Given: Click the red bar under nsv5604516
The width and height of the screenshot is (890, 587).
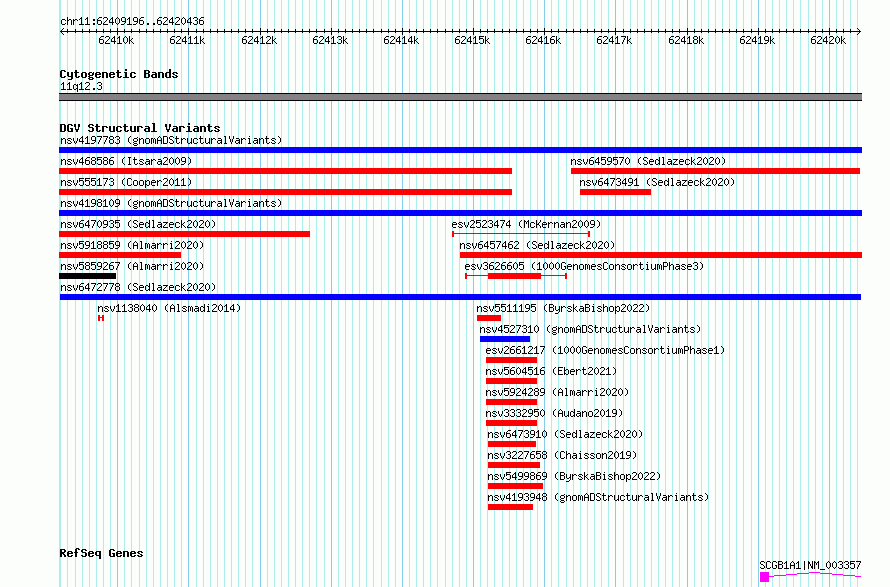Looking at the screenshot, I should pyautogui.click(x=511, y=381).
